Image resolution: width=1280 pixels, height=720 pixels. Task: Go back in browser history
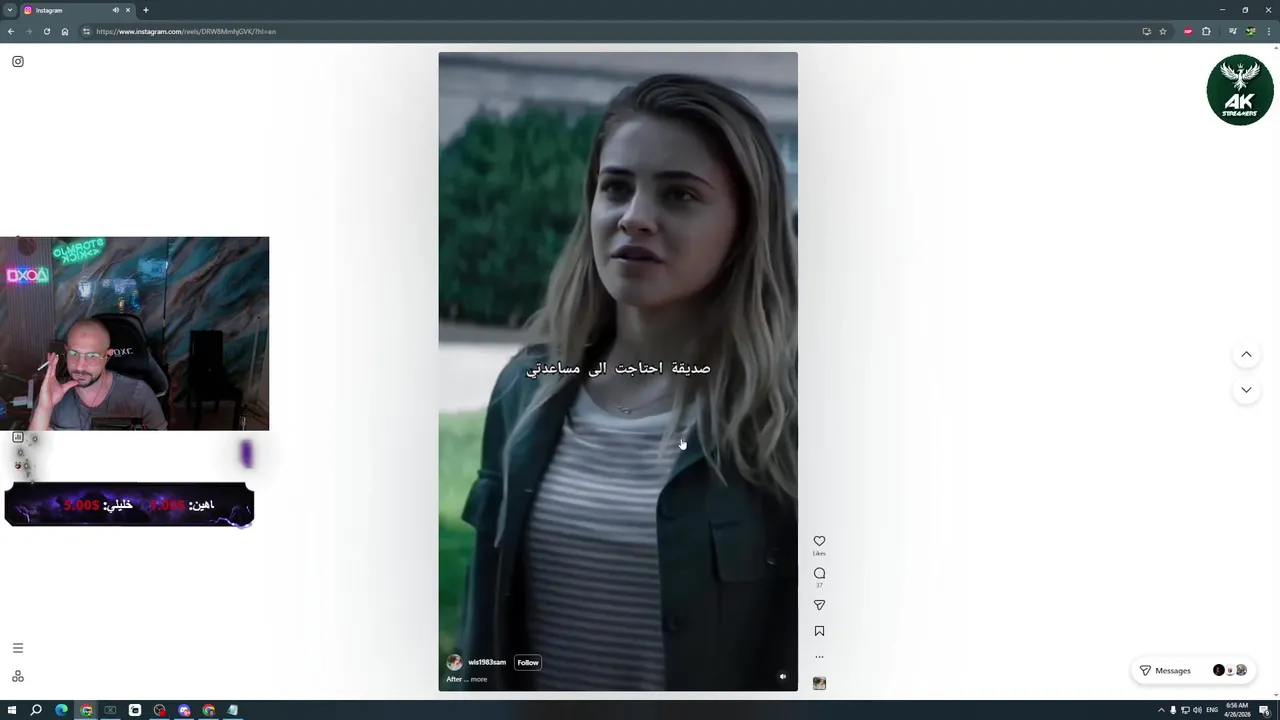tap(10, 31)
